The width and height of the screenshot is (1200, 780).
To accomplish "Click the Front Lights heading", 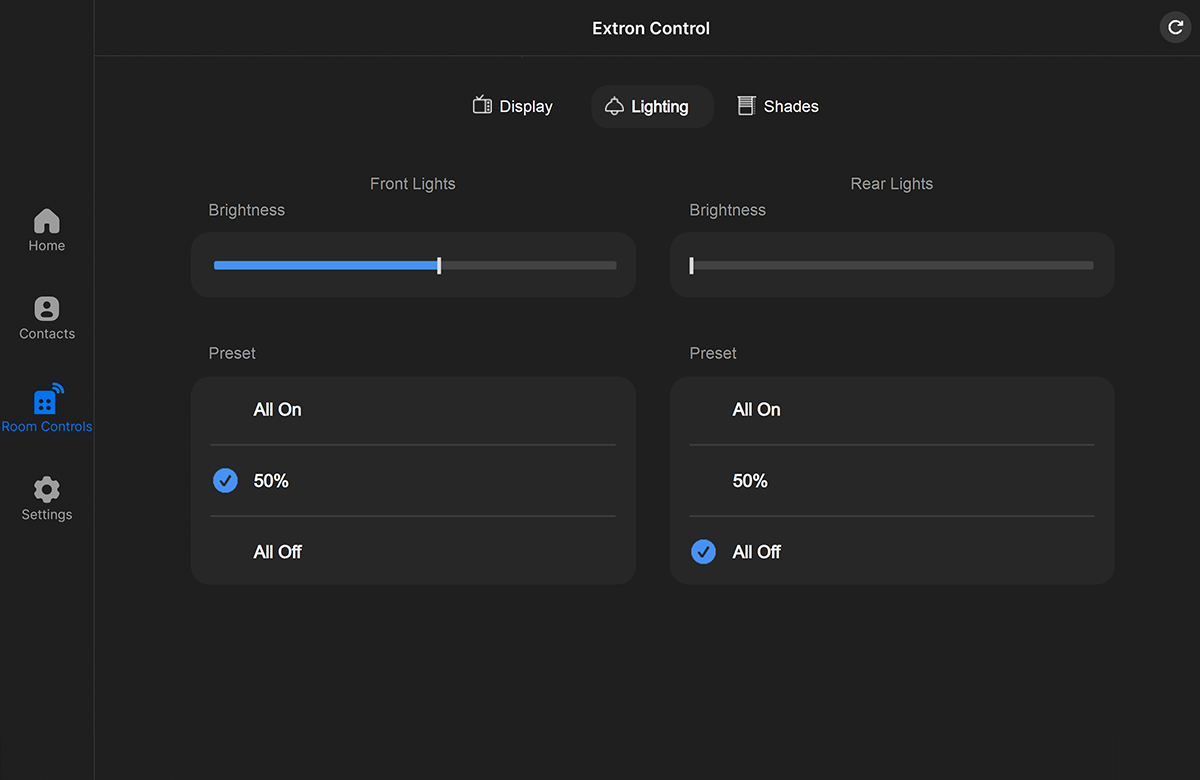I will pos(413,184).
